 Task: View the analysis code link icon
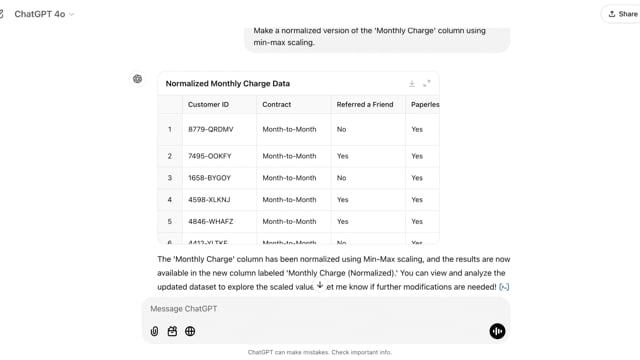point(504,287)
